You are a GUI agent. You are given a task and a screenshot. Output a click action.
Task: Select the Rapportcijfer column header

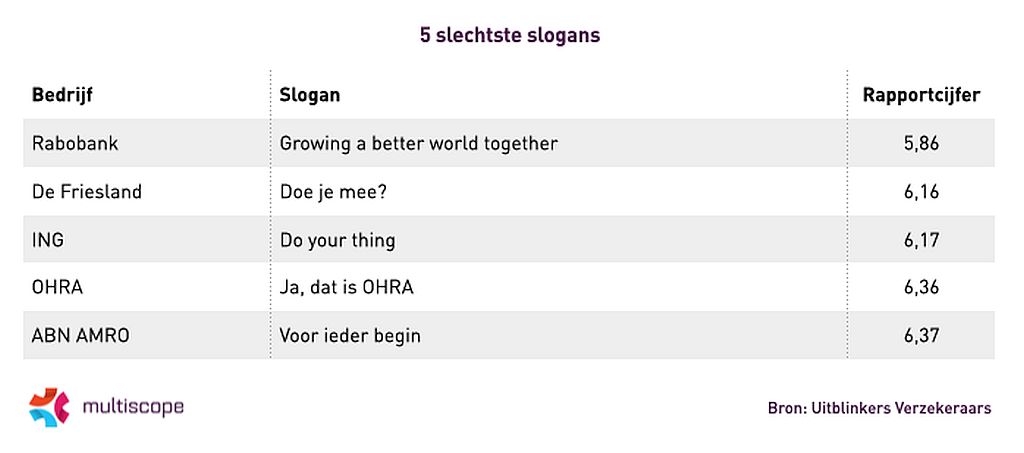[921, 95]
